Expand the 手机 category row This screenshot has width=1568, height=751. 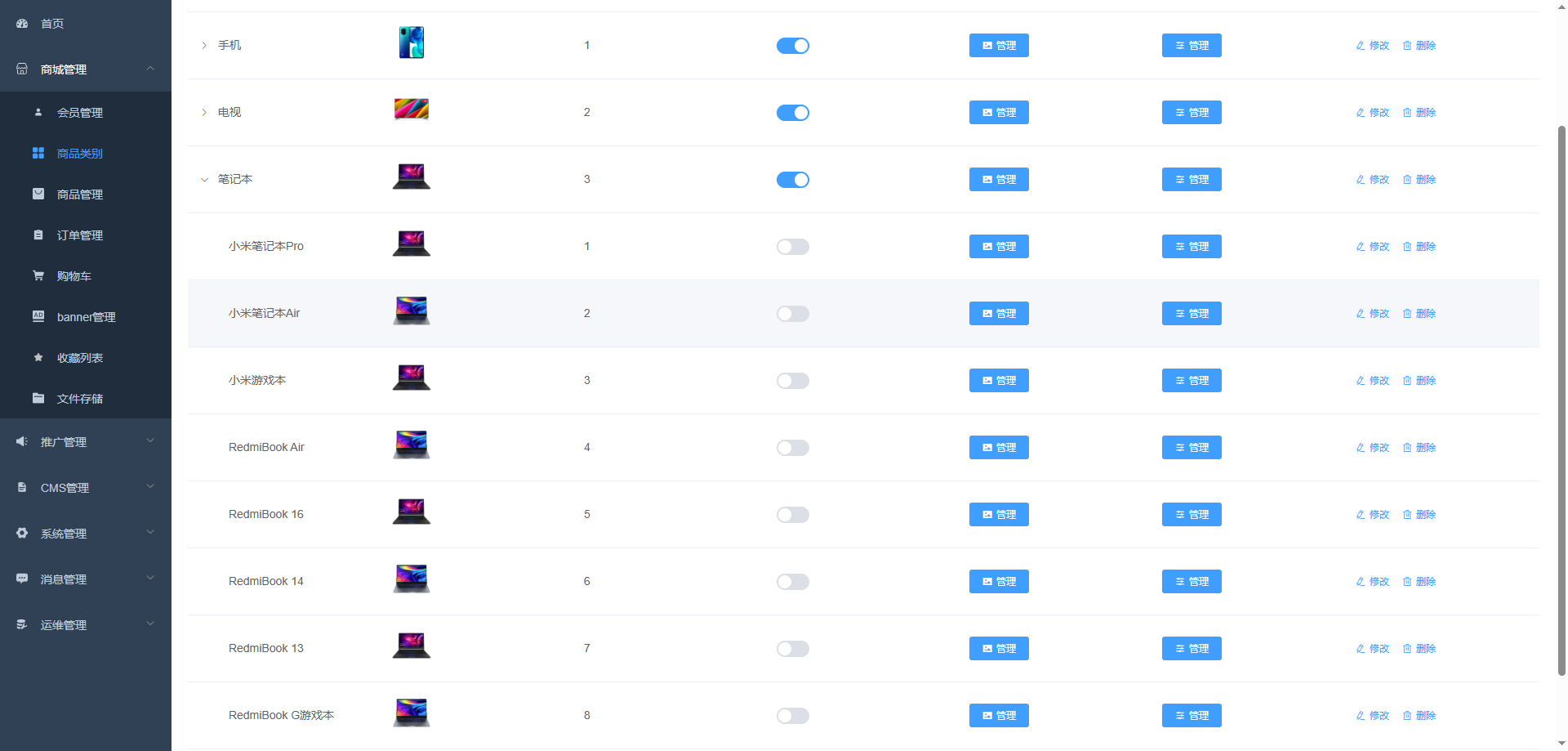(204, 46)
